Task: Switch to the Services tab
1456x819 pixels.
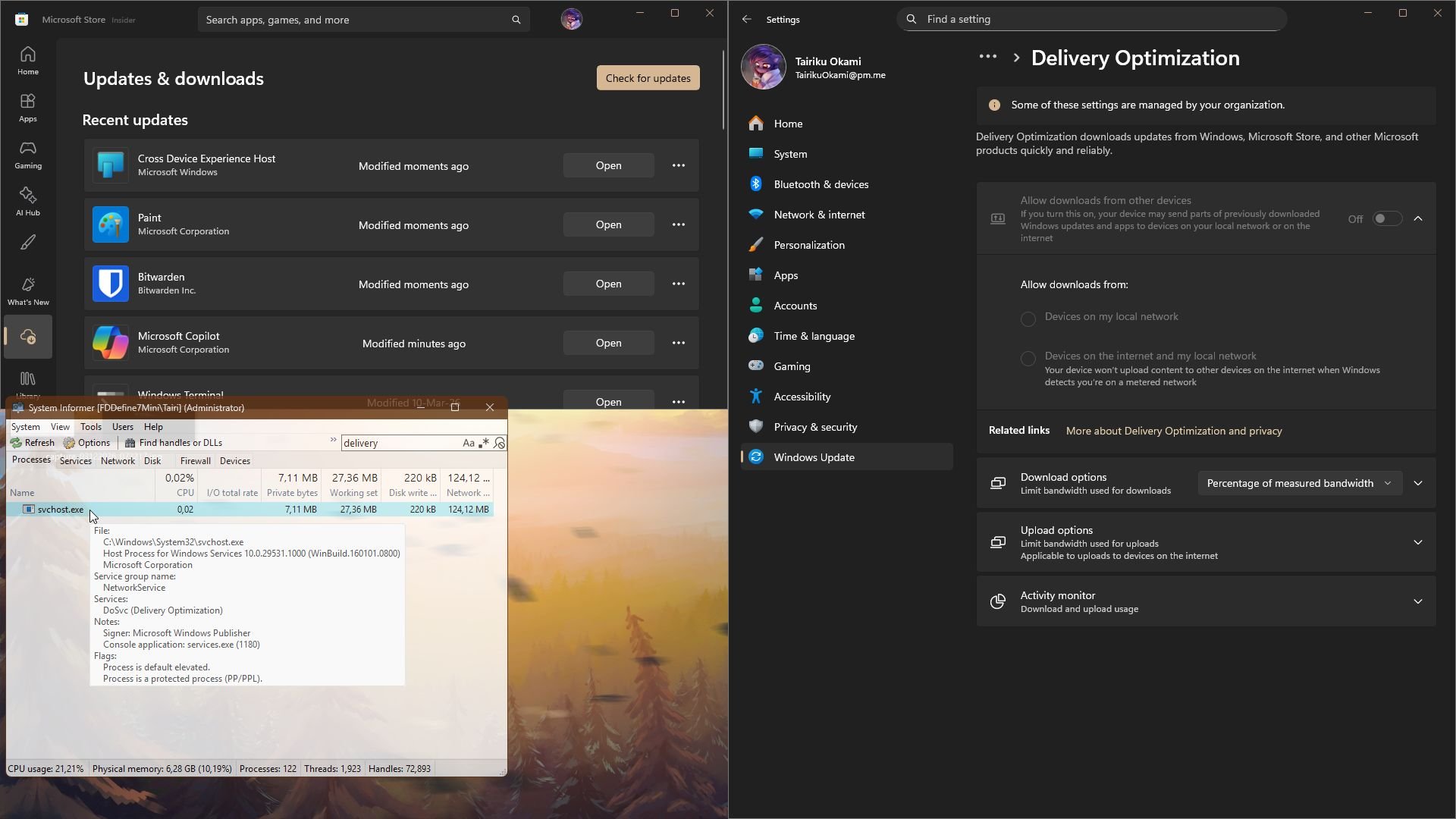Action: (x=75, y=461)
